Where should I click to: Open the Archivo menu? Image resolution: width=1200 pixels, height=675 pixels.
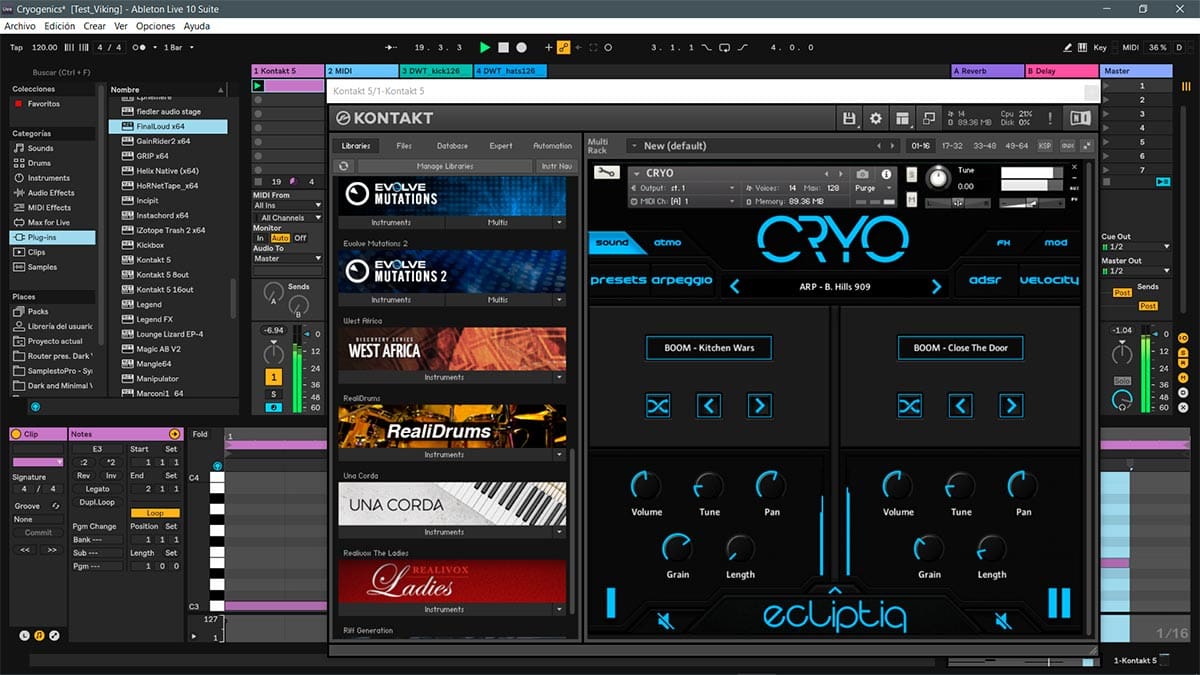[x=21, y=26]
